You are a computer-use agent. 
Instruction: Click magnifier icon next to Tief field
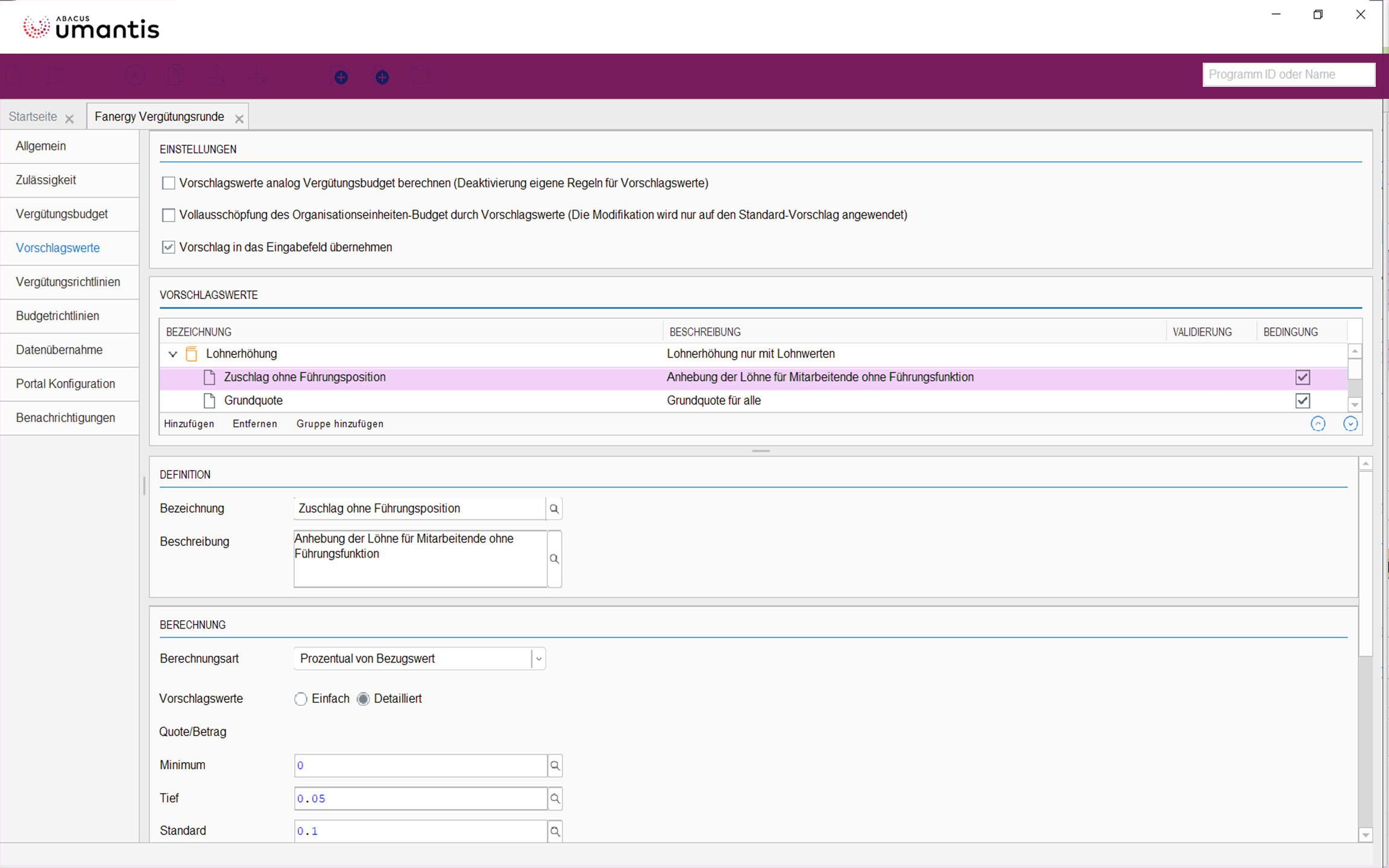click(x=555, y=799)
